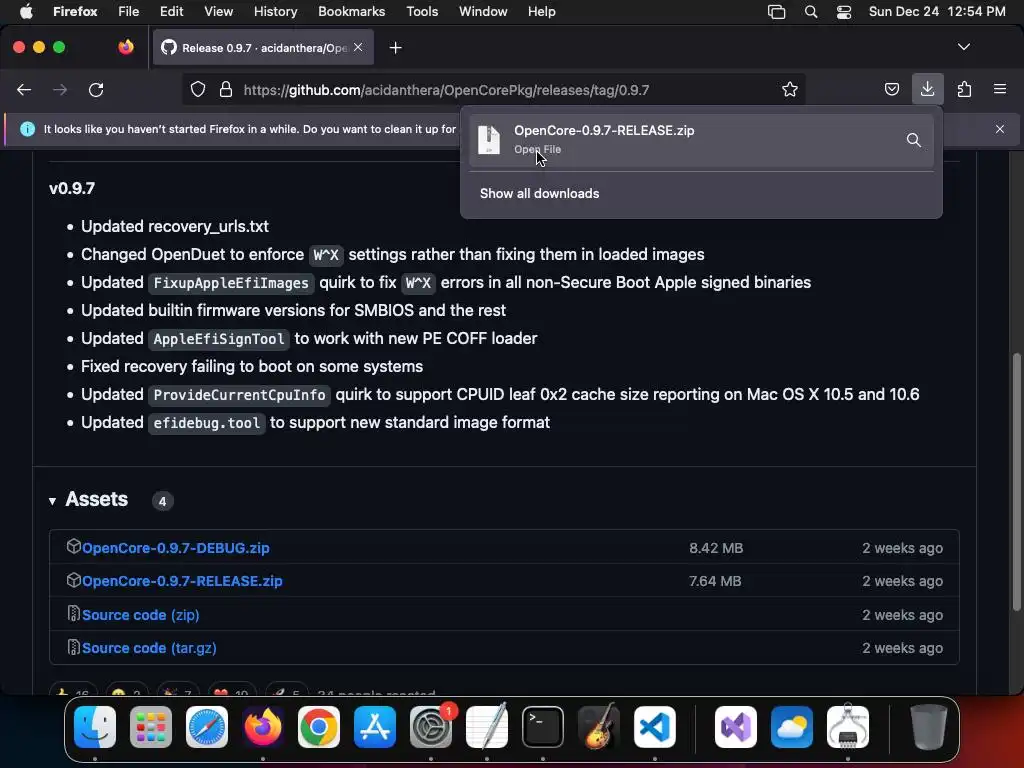The height and width of the screenshot is (768, 1024).
Task: Open the Trash in the Dock
Action: [928, 727]
